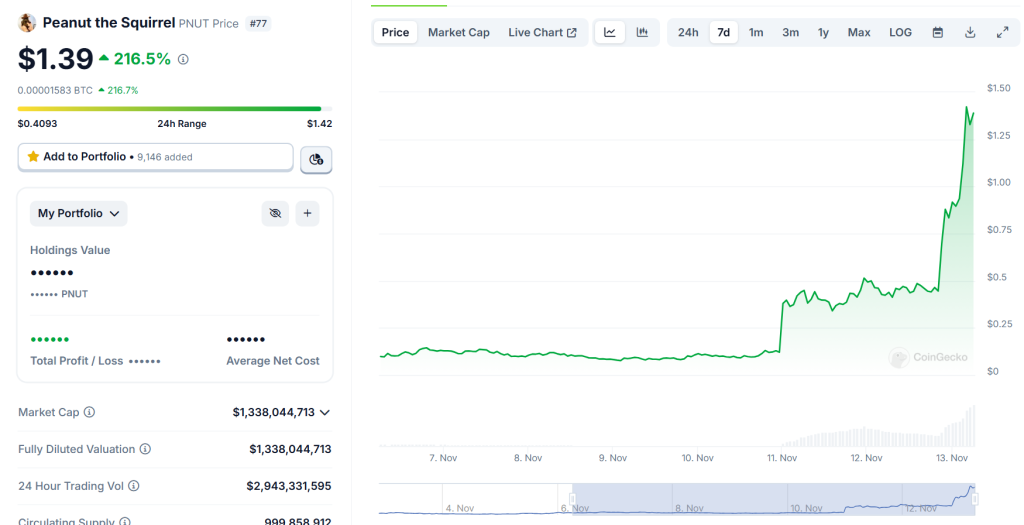Click the $1,338,044,713 Fully Diluted Valuation value
The height and width of the screenshot is (525, 1024).
point(290,449)
